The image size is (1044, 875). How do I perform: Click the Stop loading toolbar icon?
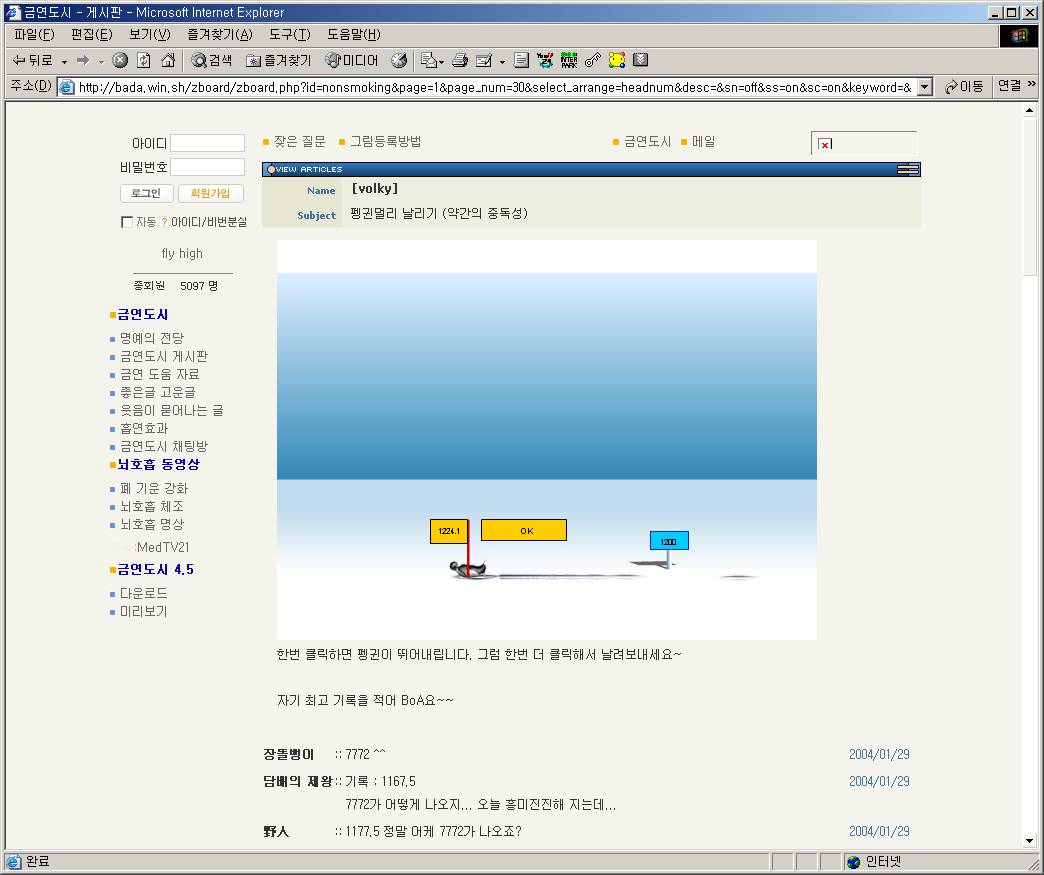tap(120, 60)
